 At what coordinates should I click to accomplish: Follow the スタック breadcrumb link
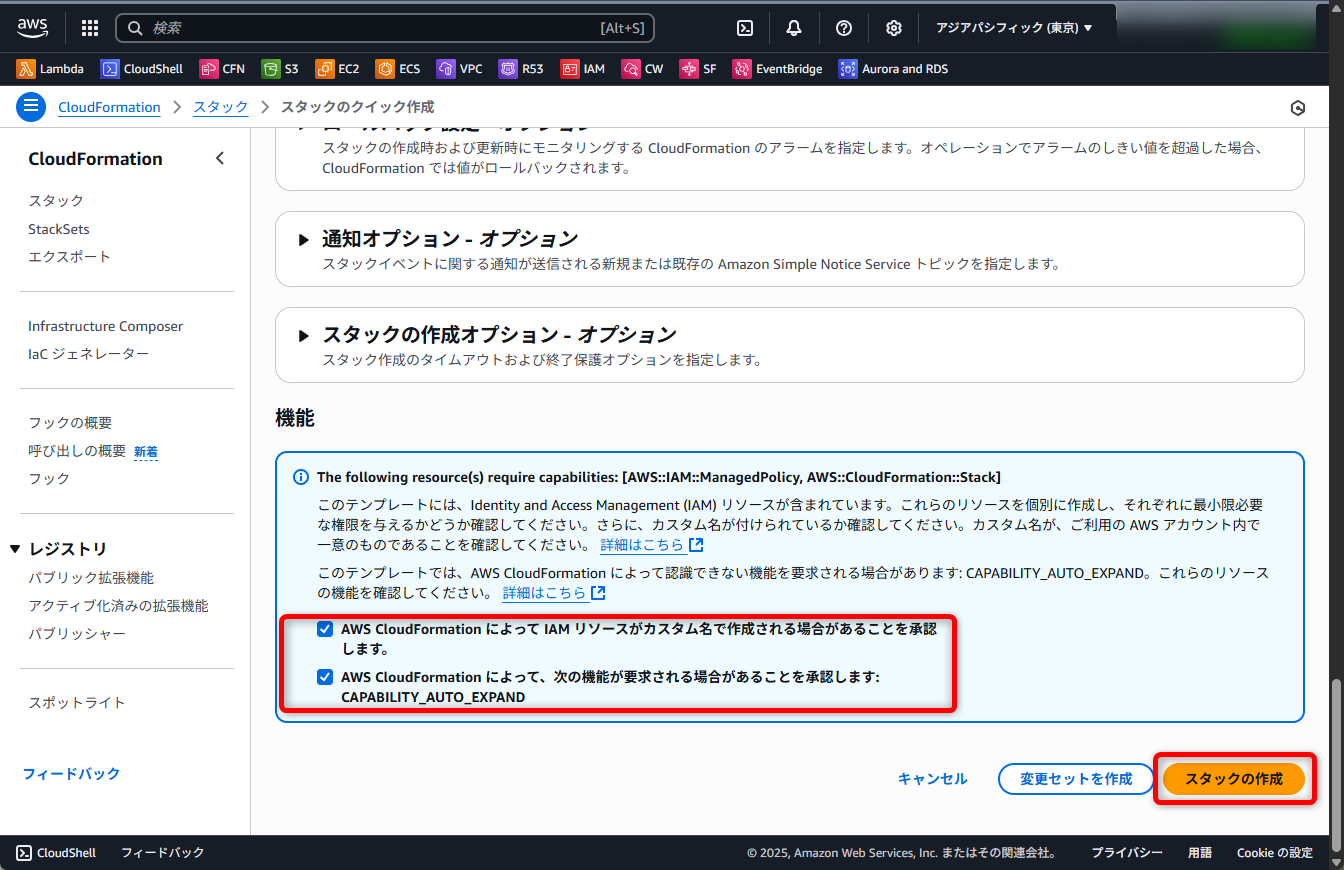pyautogui.click(x=220, y=107)
